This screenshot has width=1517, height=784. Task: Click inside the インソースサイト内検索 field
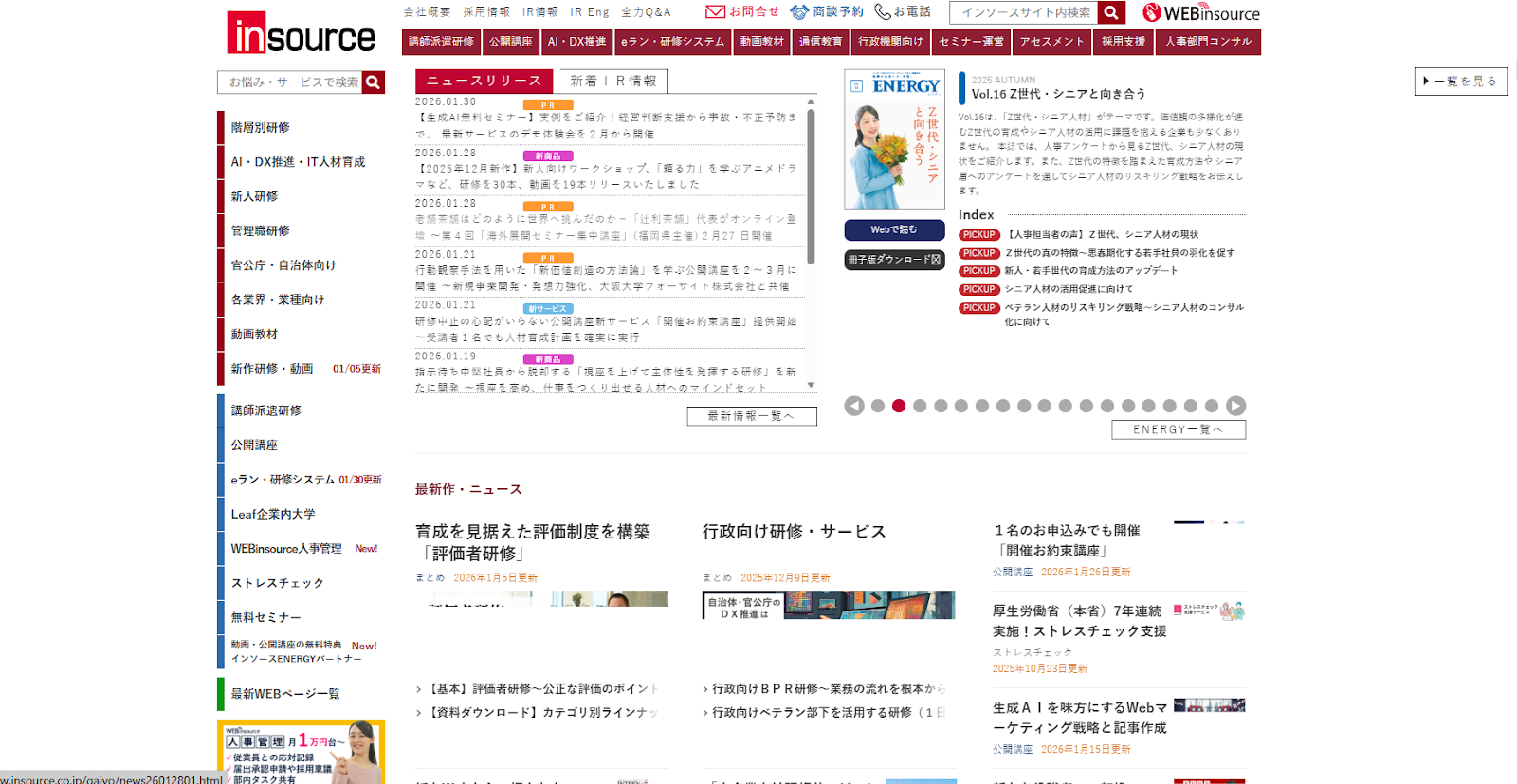point(1024,12)
